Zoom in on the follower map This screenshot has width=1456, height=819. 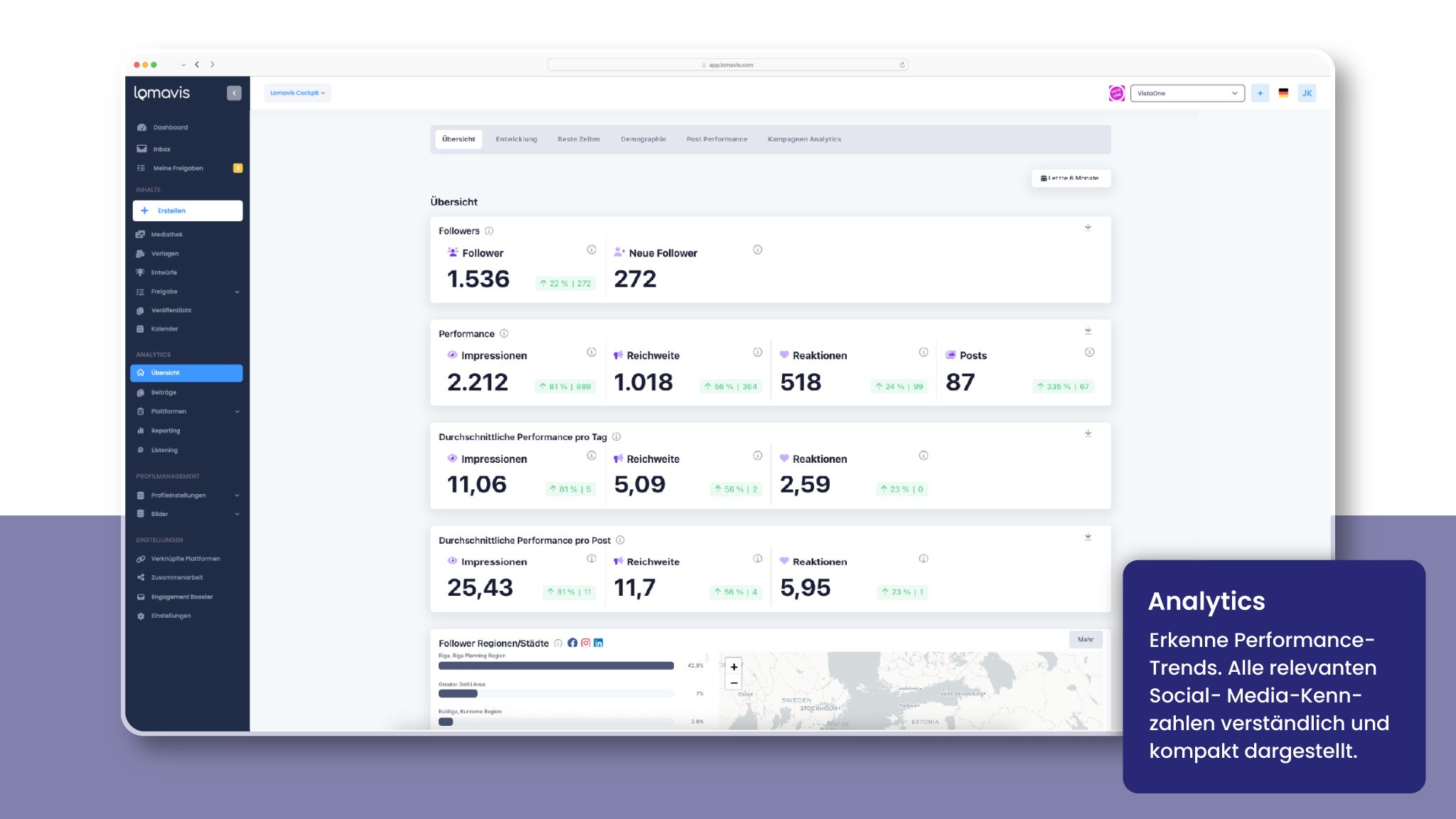[x=734, y=667]
